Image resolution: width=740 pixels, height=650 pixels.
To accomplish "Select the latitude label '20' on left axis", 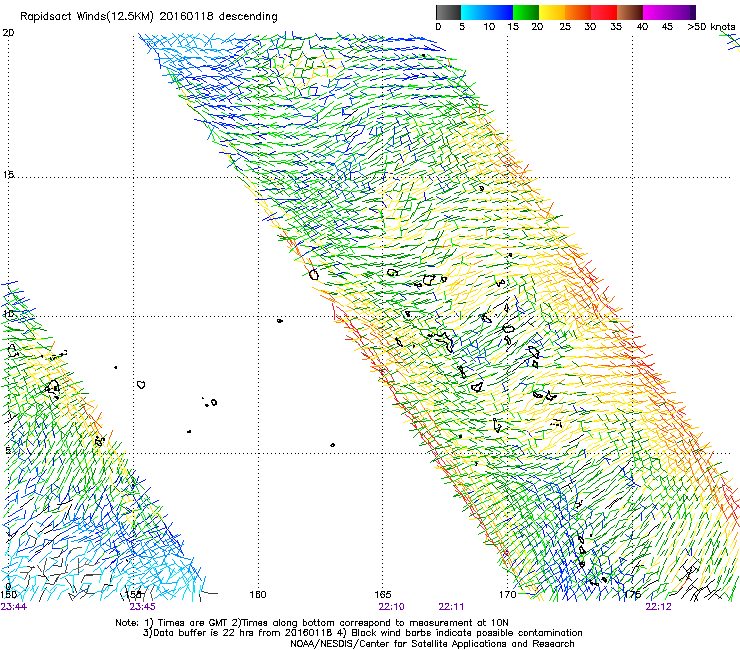I will click(8, 33).
